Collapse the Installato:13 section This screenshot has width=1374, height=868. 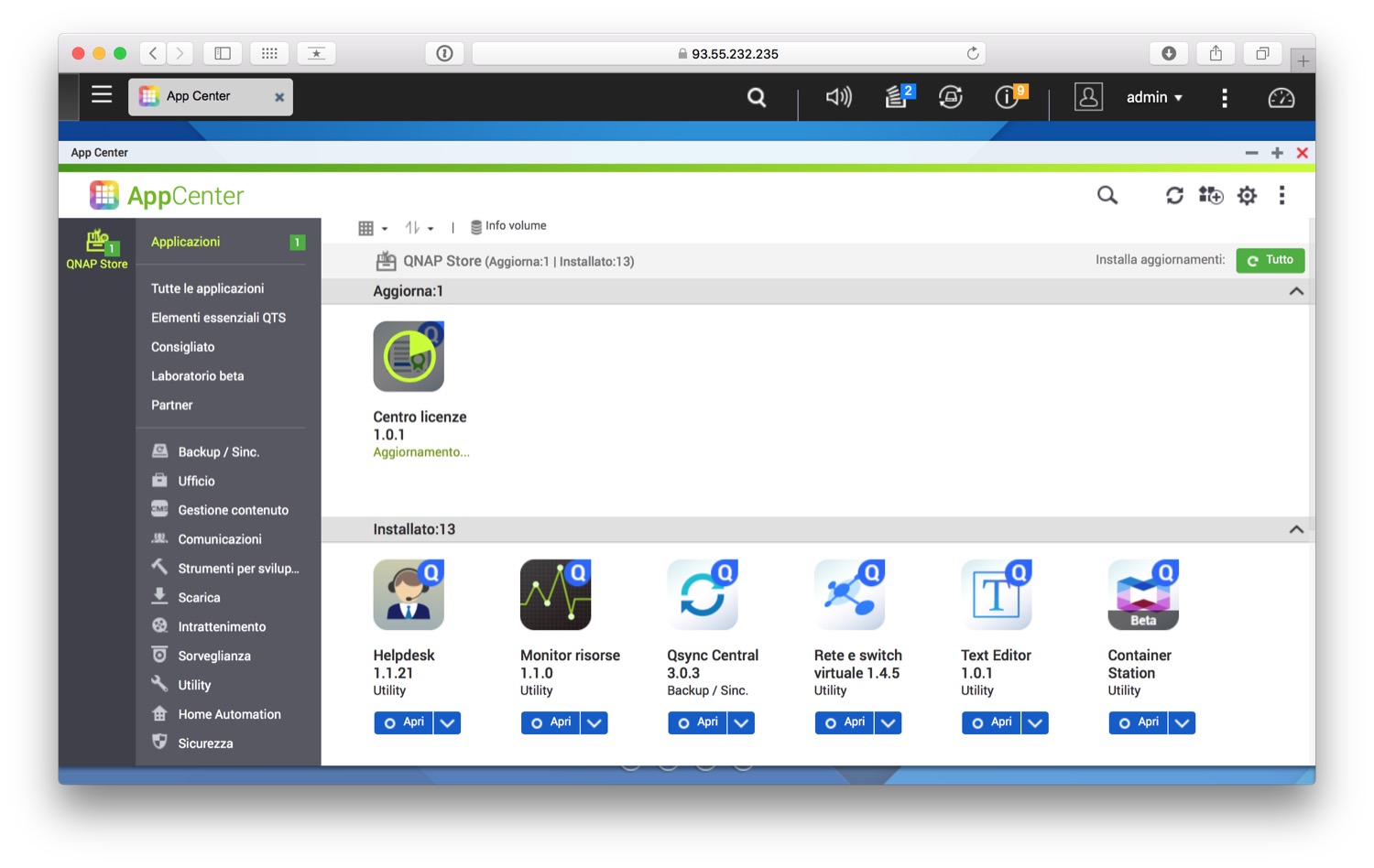[1296, 529]
